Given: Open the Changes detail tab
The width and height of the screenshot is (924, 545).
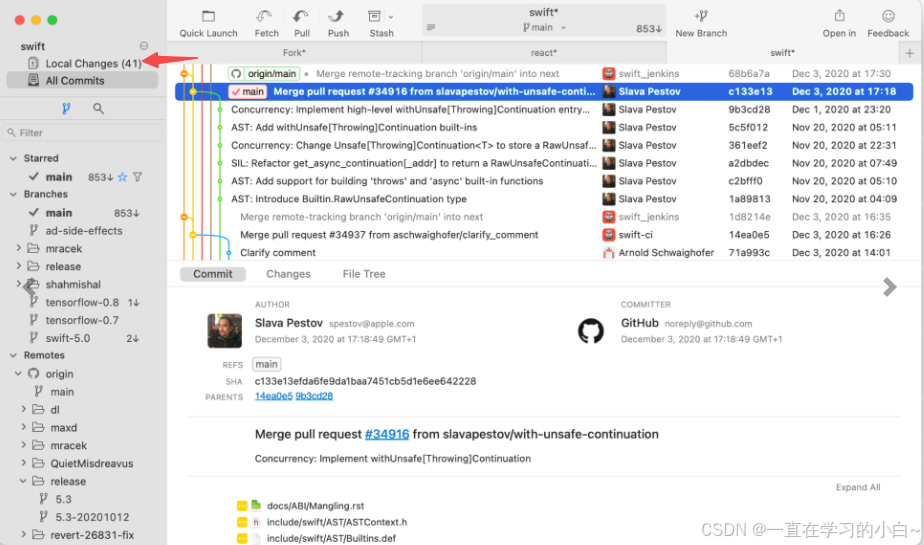Looking at the screenshot, I should click(288, 274).
